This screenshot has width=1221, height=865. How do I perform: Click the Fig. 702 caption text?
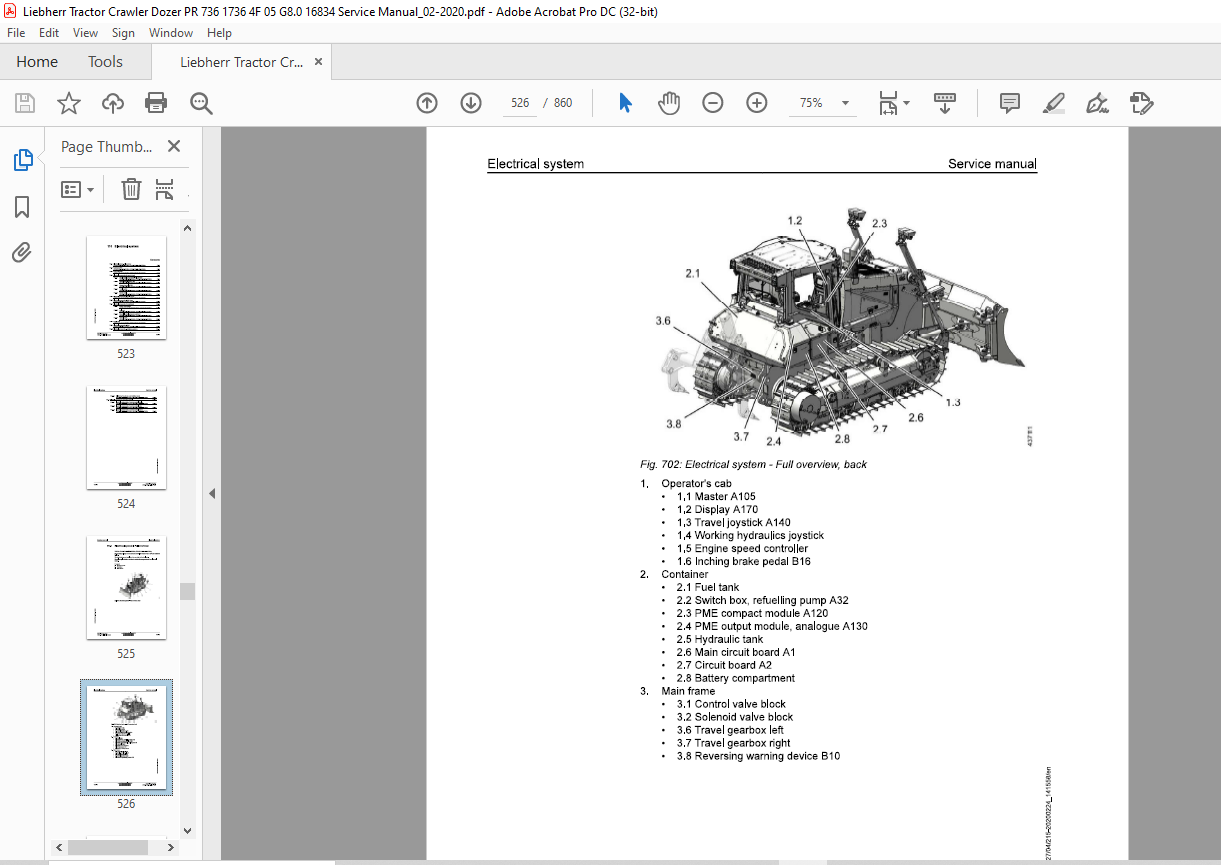click(x=753, y=464)
